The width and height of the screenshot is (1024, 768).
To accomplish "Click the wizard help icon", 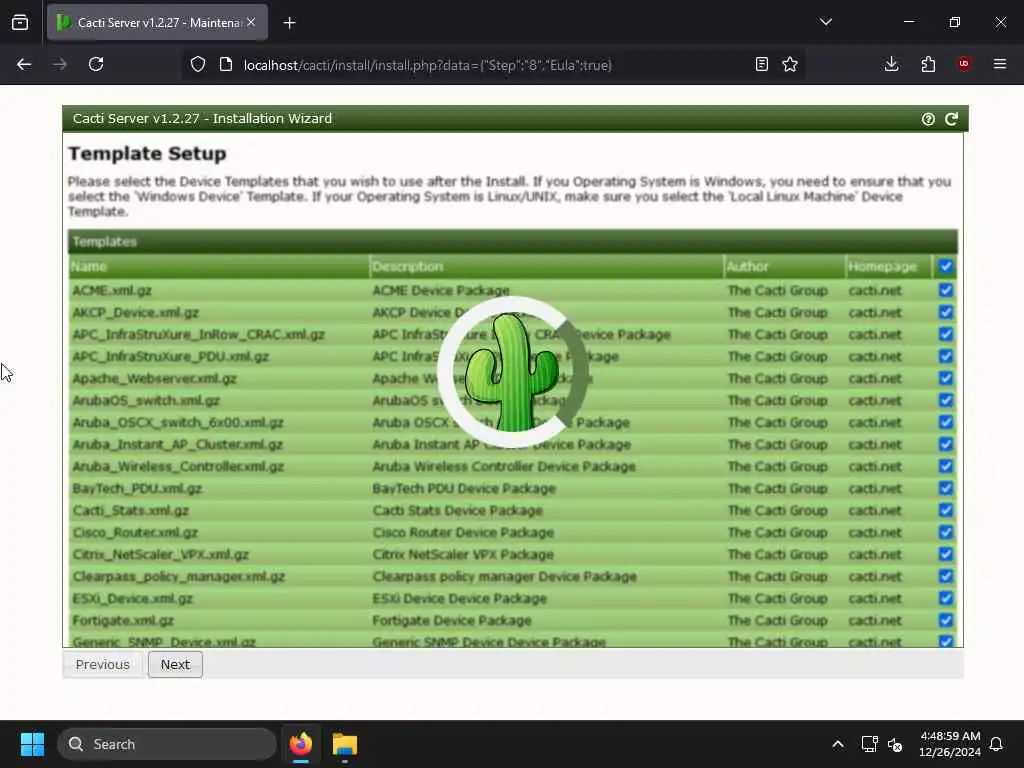I will (x=928, y=119).
